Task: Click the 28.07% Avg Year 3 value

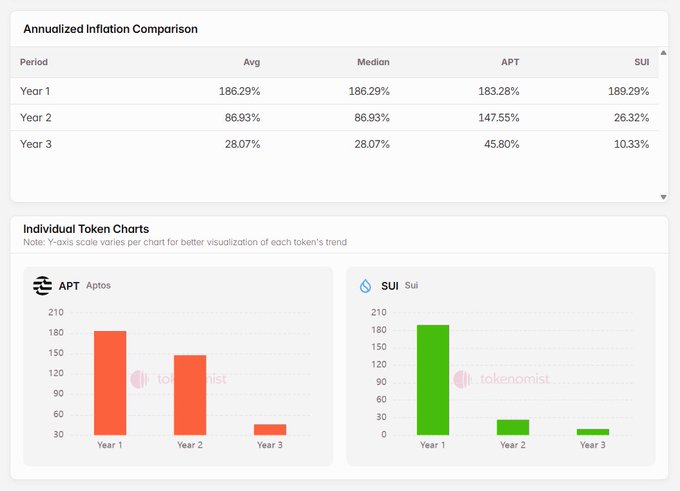Action: coord(242,144)
